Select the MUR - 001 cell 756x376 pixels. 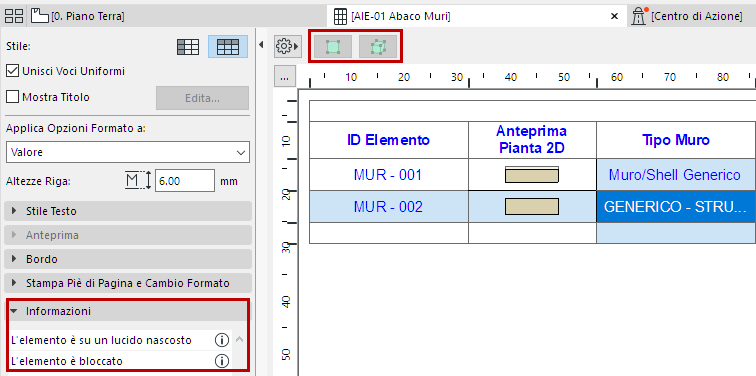pyautogui.click(x=389, y=175)
